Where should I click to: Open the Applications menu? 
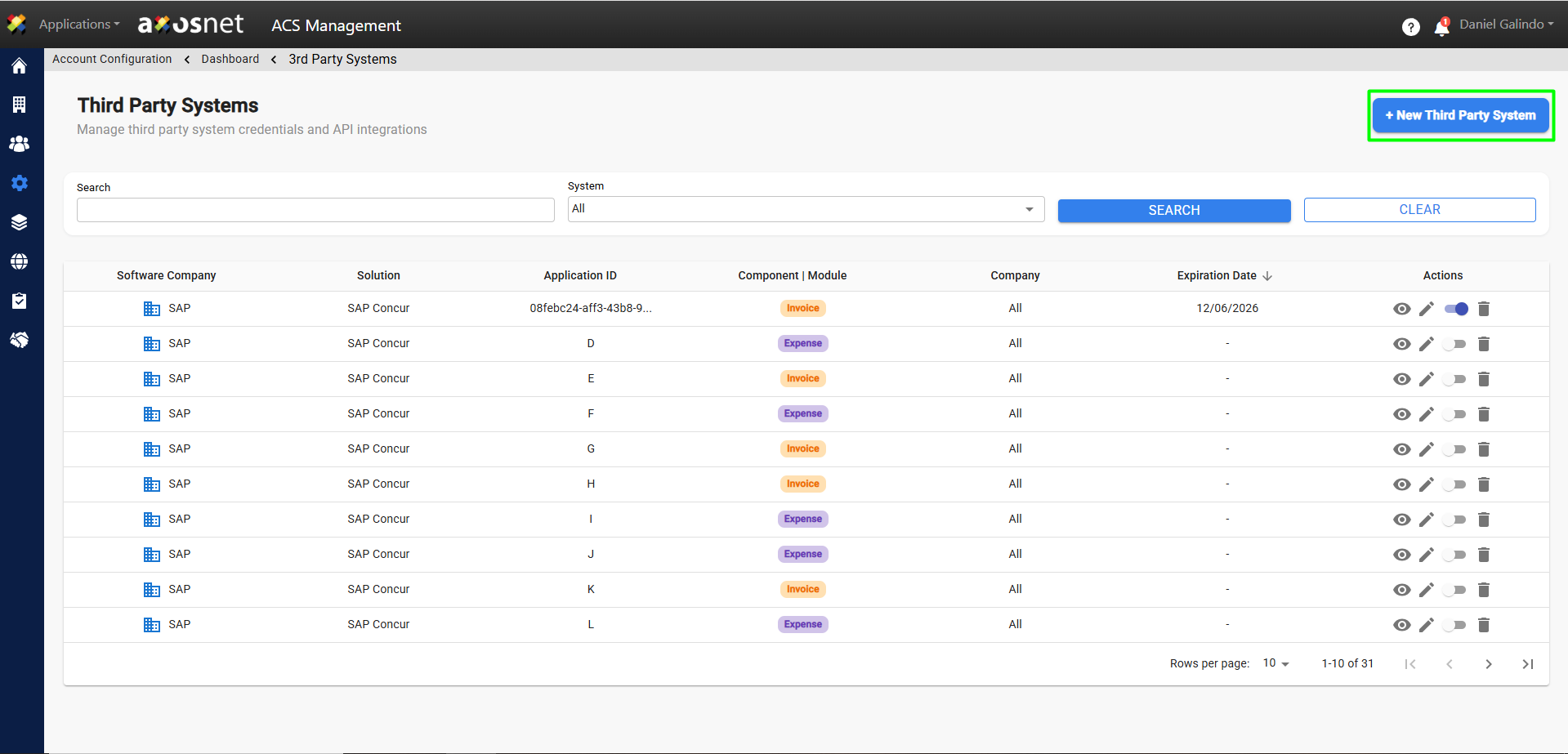tap(78, 25)
